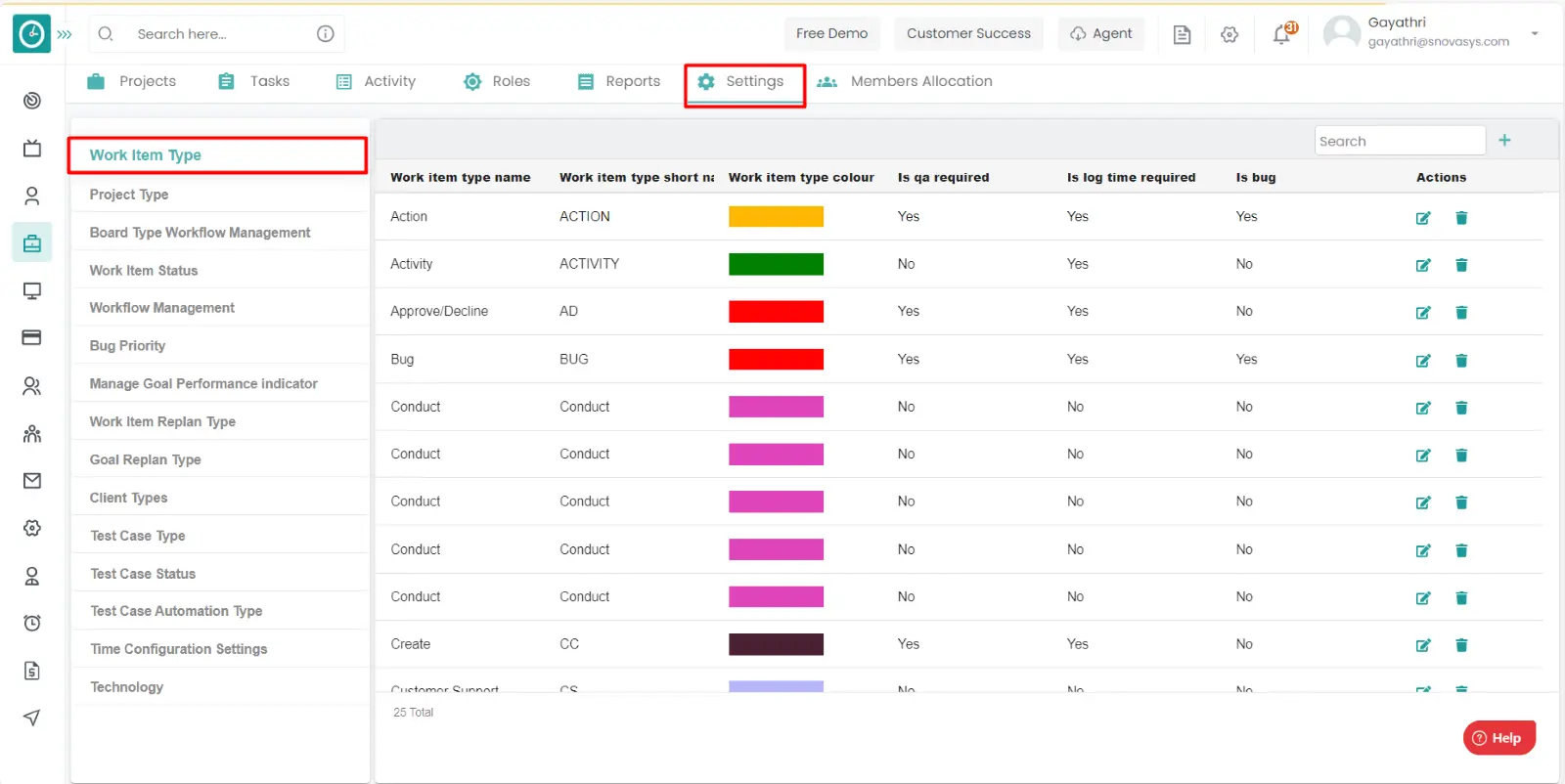The width and height of the screenshot is (1565, 784).
Task: Edit the Action work item type
Action: click(1423, 218)
